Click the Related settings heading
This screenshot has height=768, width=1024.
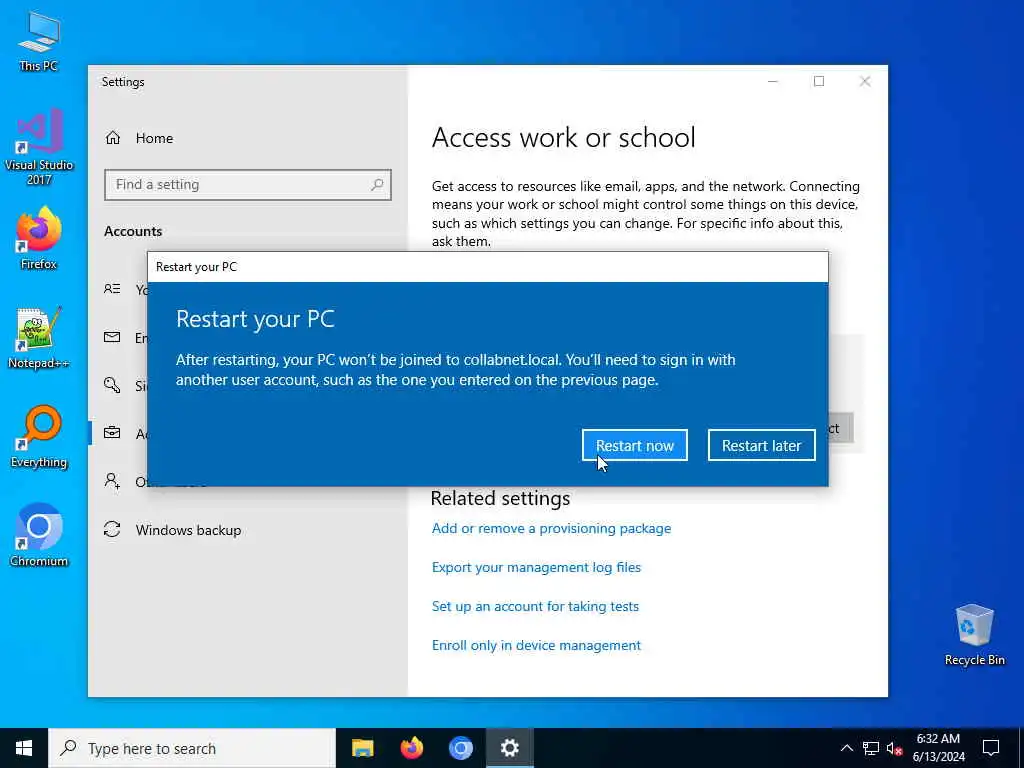click(x=500, y=498)
